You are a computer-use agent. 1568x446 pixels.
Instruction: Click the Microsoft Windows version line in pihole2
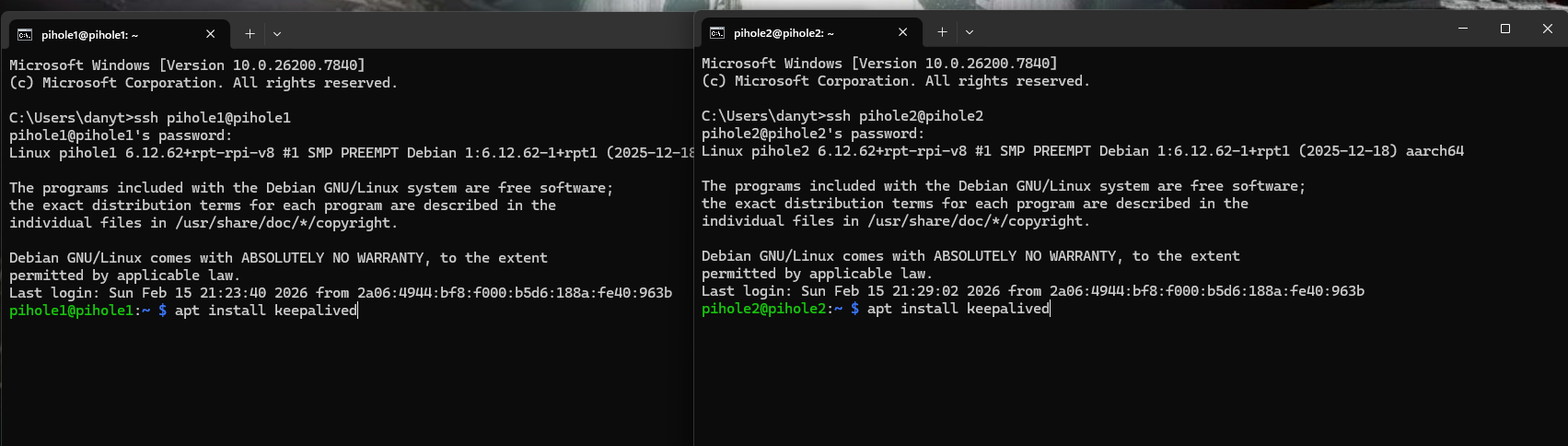879,64
